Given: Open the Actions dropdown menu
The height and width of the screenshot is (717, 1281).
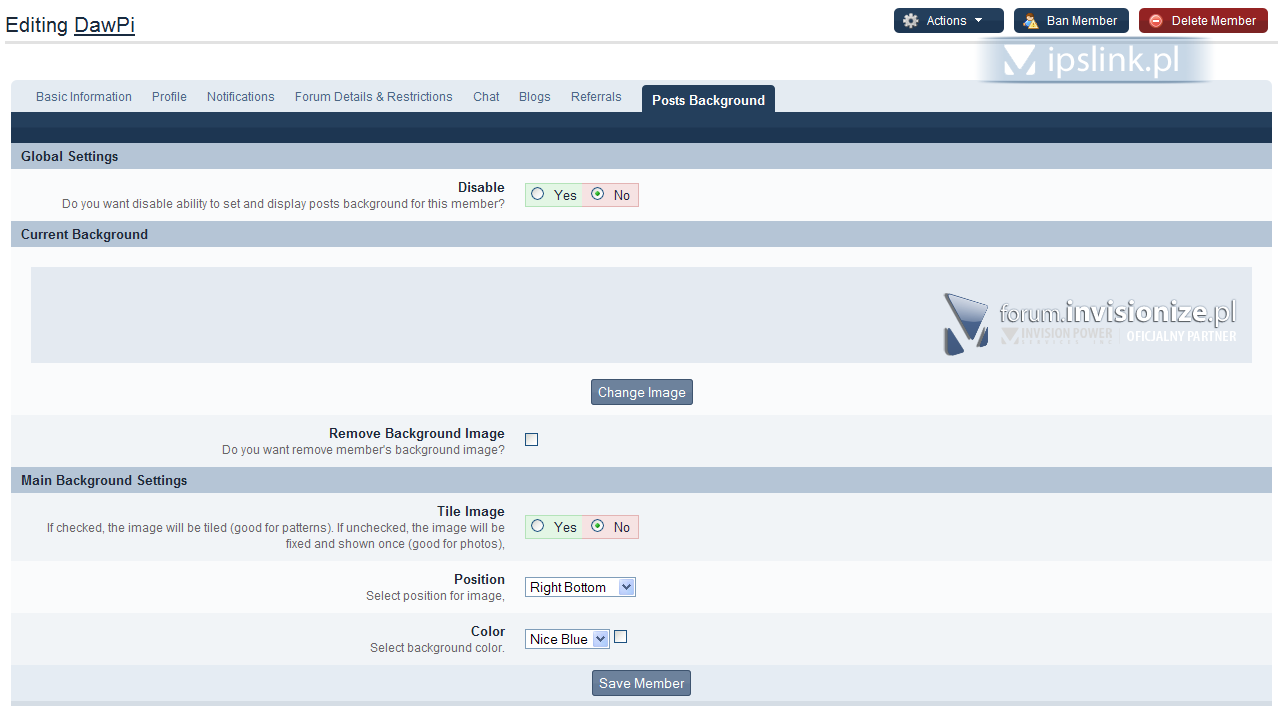Looking at the screenshot, I should coord(948,21).
